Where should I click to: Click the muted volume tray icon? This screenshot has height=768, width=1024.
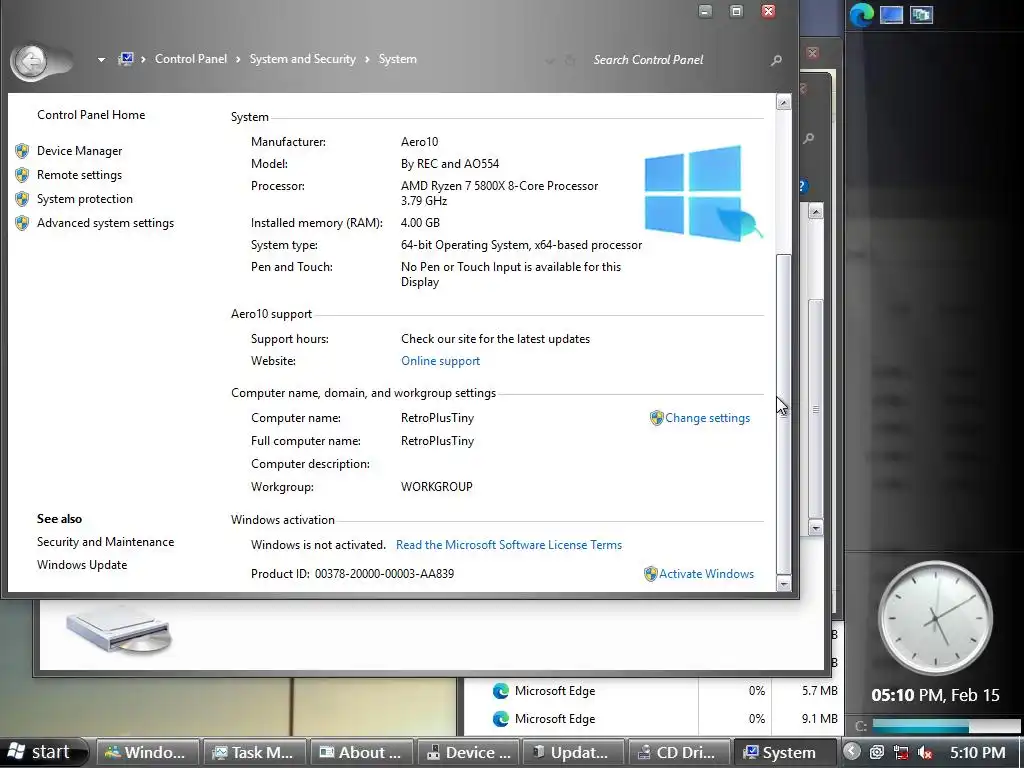pos(925,753)
